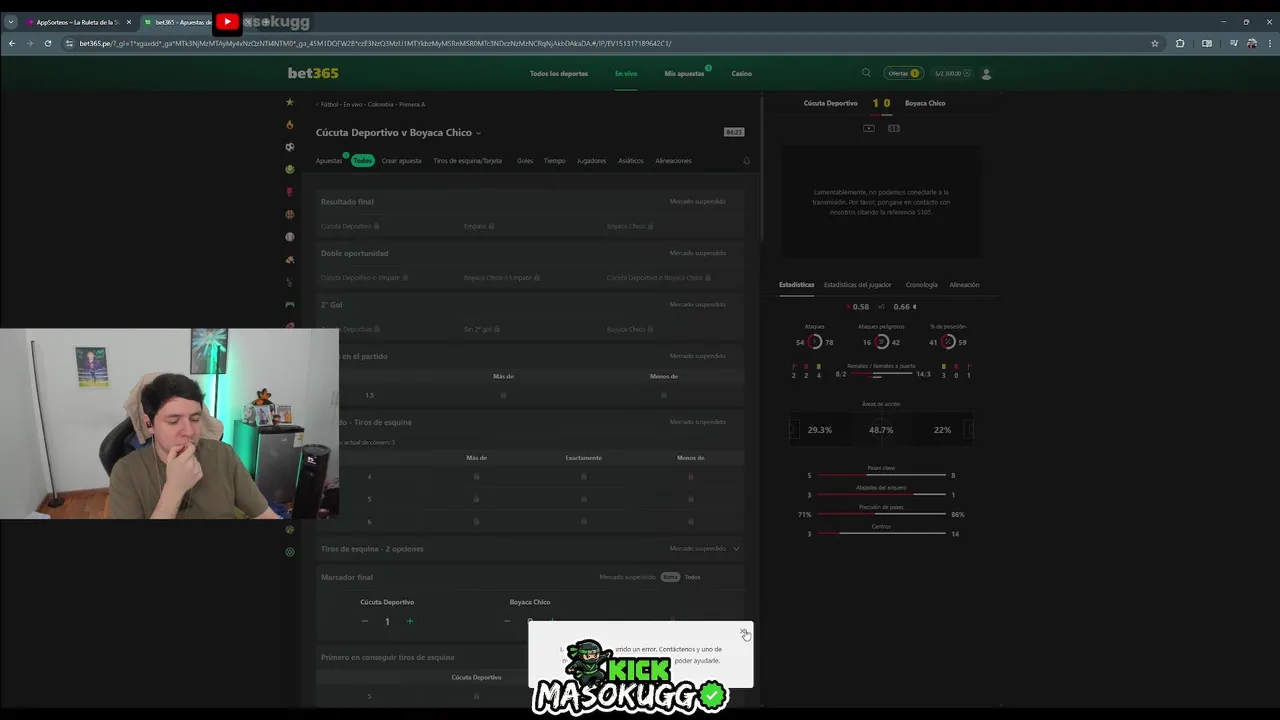Open the match tracker pitch icon
This screenshot has width=1280, height=720.
894,128
